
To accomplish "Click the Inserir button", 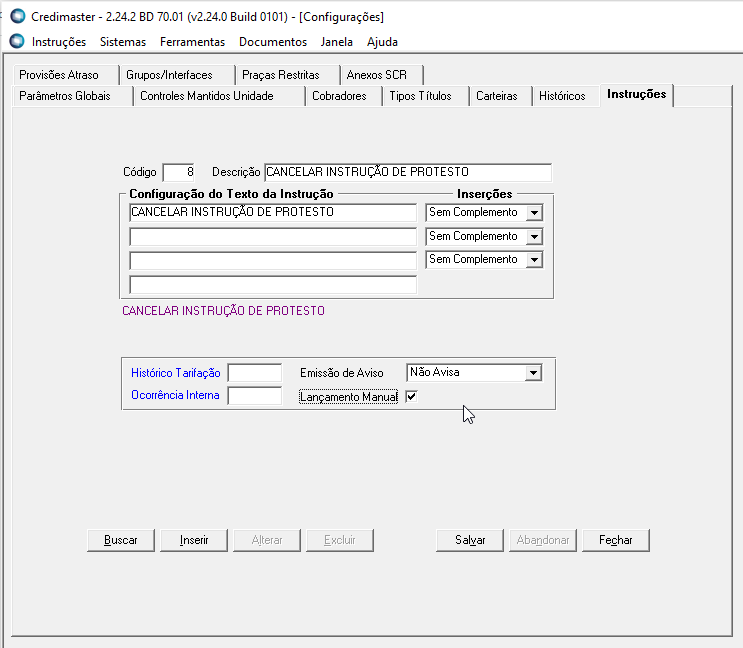I will [x=194, y=540].
